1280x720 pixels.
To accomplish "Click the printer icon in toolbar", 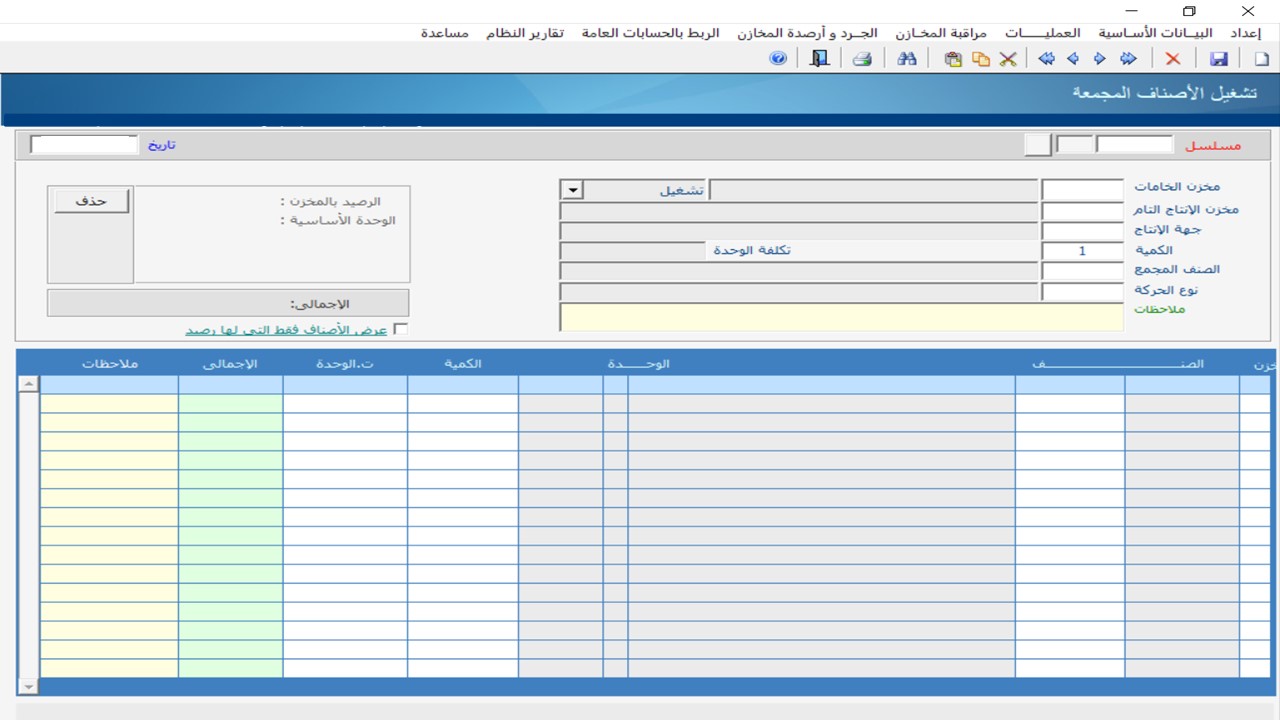I will pos(862,59).
